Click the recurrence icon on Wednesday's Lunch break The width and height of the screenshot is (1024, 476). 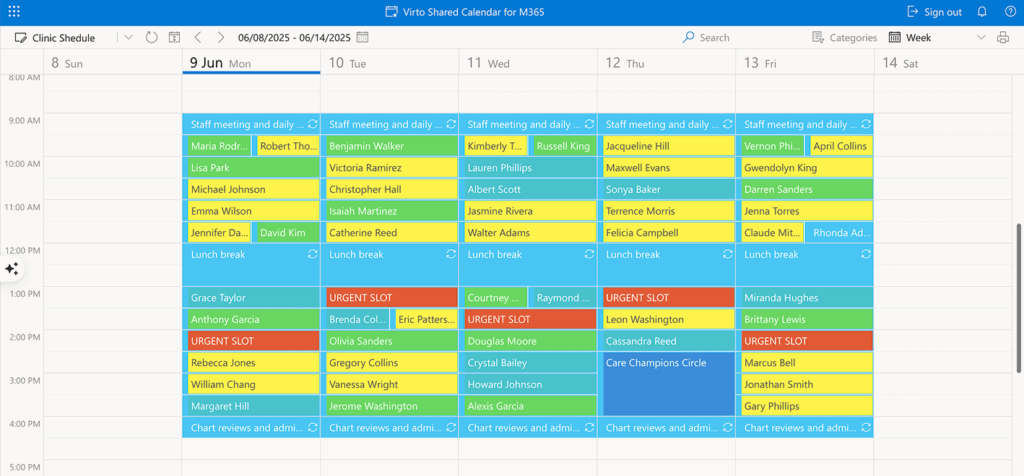click(x=589, y=254)
